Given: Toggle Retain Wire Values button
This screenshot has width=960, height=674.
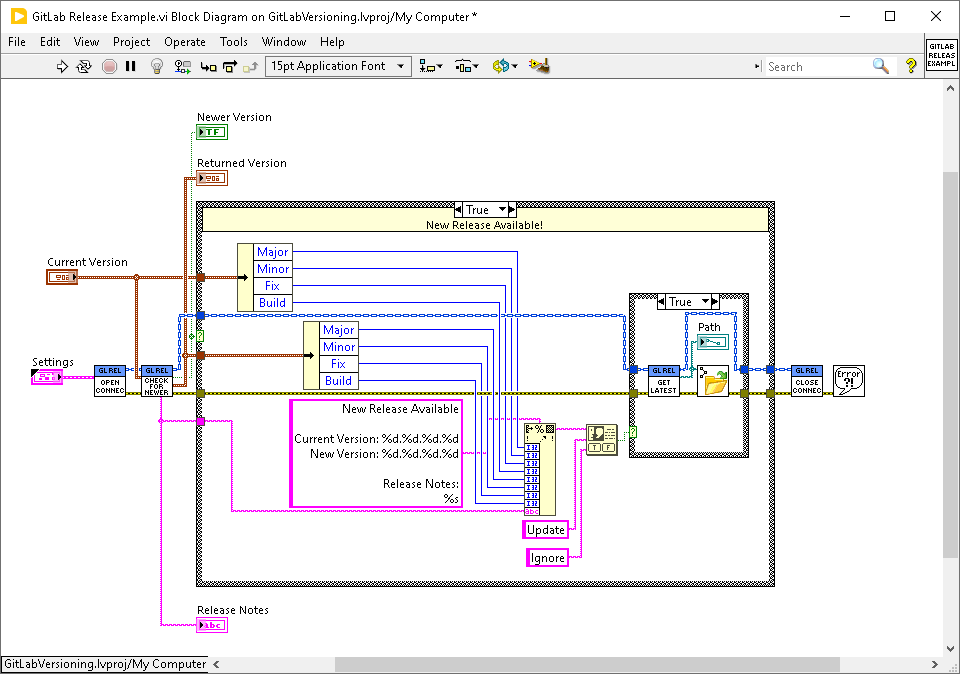Looking at the screenshot, I should click(182, 66).
